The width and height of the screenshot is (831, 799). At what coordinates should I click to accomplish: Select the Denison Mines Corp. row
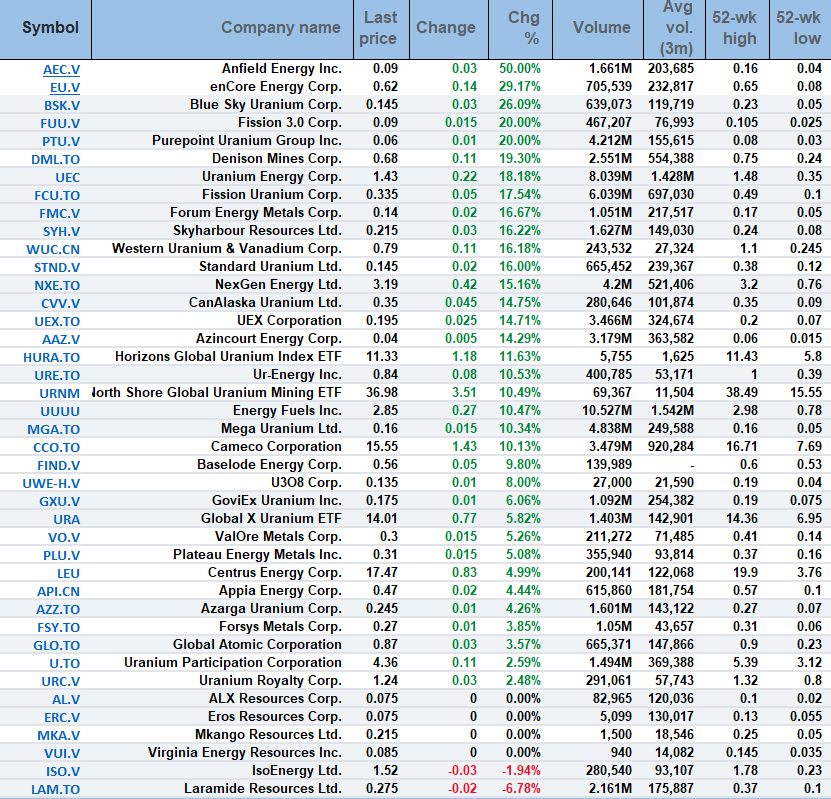pos(281,158)
